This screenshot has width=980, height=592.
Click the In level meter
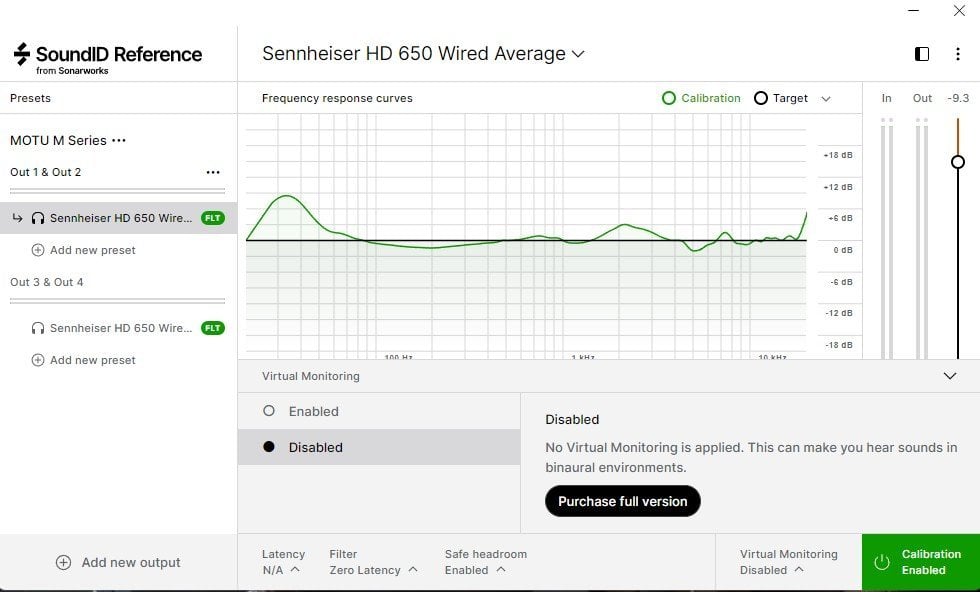tap(887, 238)
